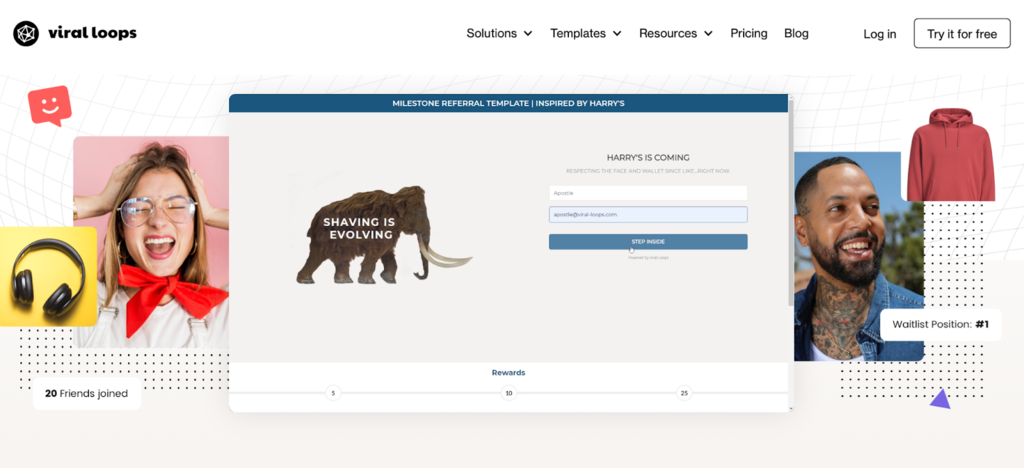Image resolution: width=1024 pixels, height=468 pixels.
Task: Click the email field apostle@viral-loops.com
Action: click(x=648, y=215)
